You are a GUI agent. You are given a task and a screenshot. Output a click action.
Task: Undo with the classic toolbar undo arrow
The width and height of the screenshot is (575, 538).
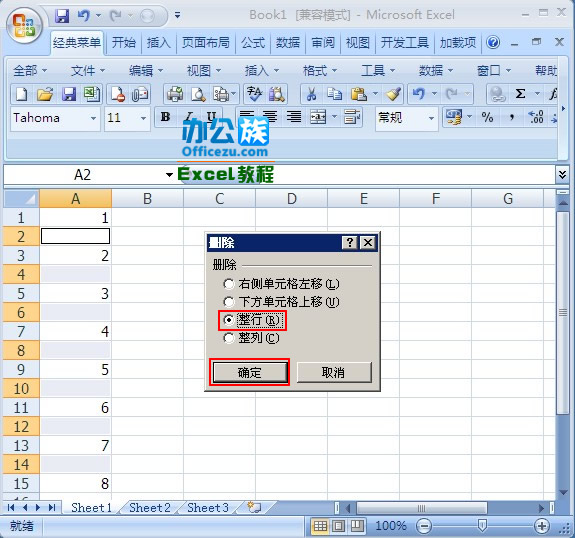[x=419, y=94]
